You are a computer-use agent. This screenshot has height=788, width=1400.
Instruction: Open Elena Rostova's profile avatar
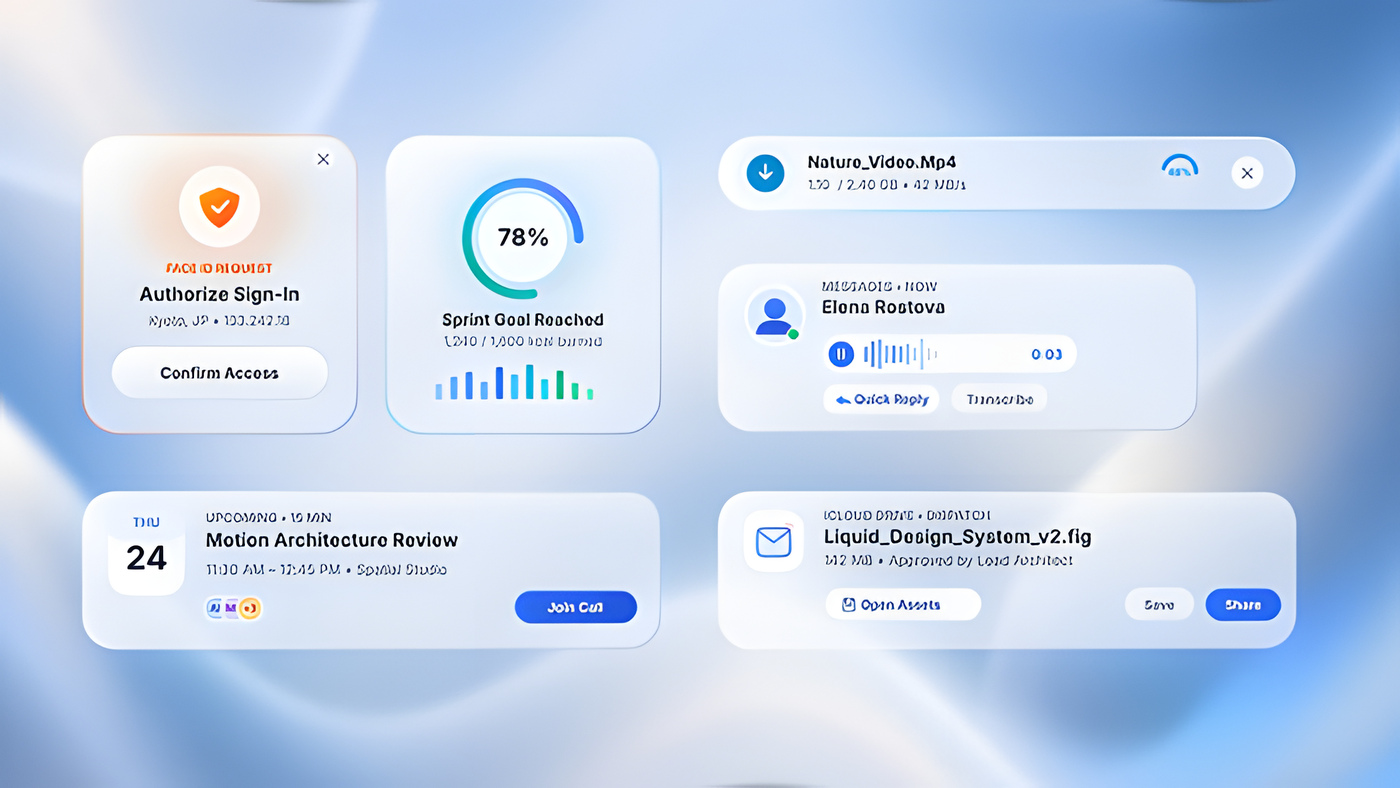[774, 315]
